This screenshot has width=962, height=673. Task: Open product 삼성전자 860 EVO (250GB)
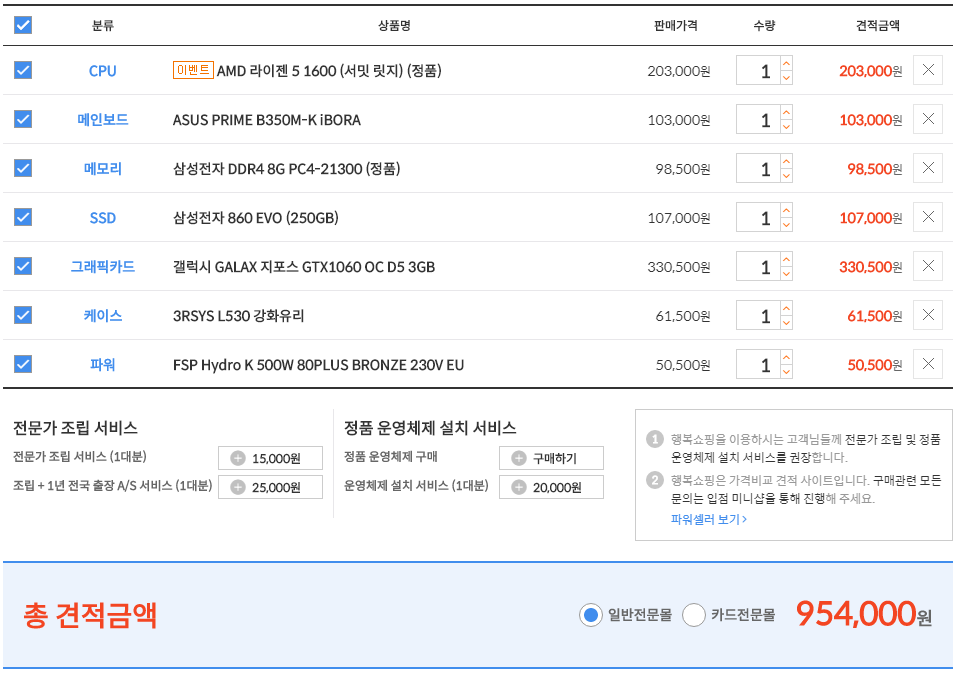point(255,218)
